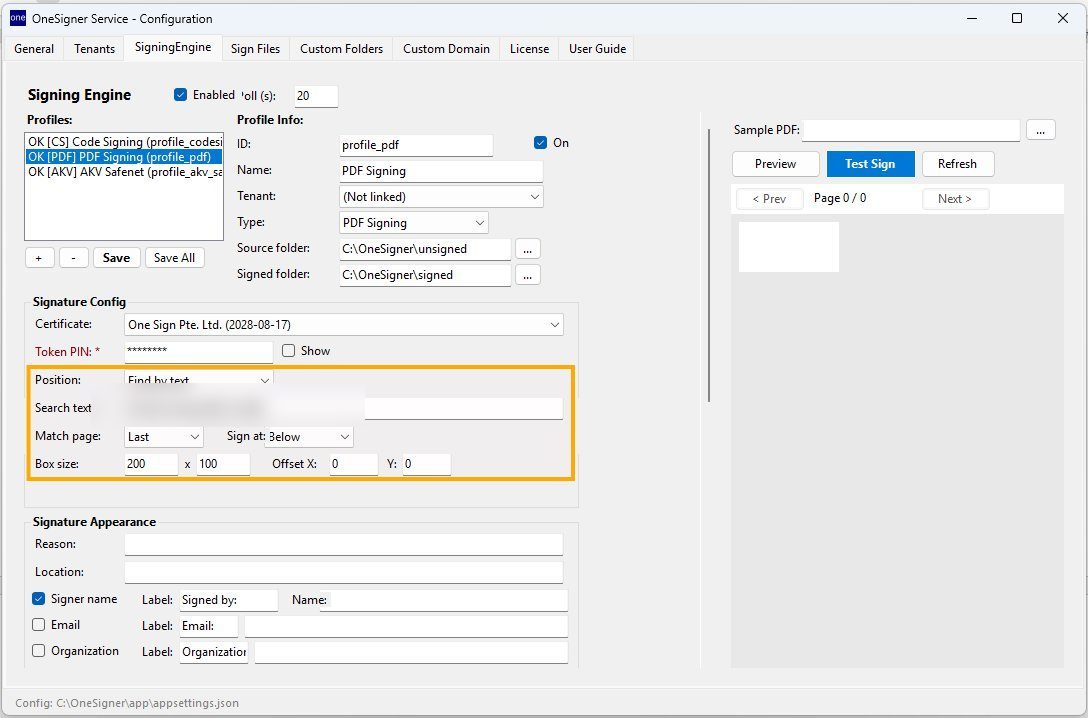Screen dimensions: 1088x718
Task: Toggle the profile On checkbox
Action: [541, 143]
